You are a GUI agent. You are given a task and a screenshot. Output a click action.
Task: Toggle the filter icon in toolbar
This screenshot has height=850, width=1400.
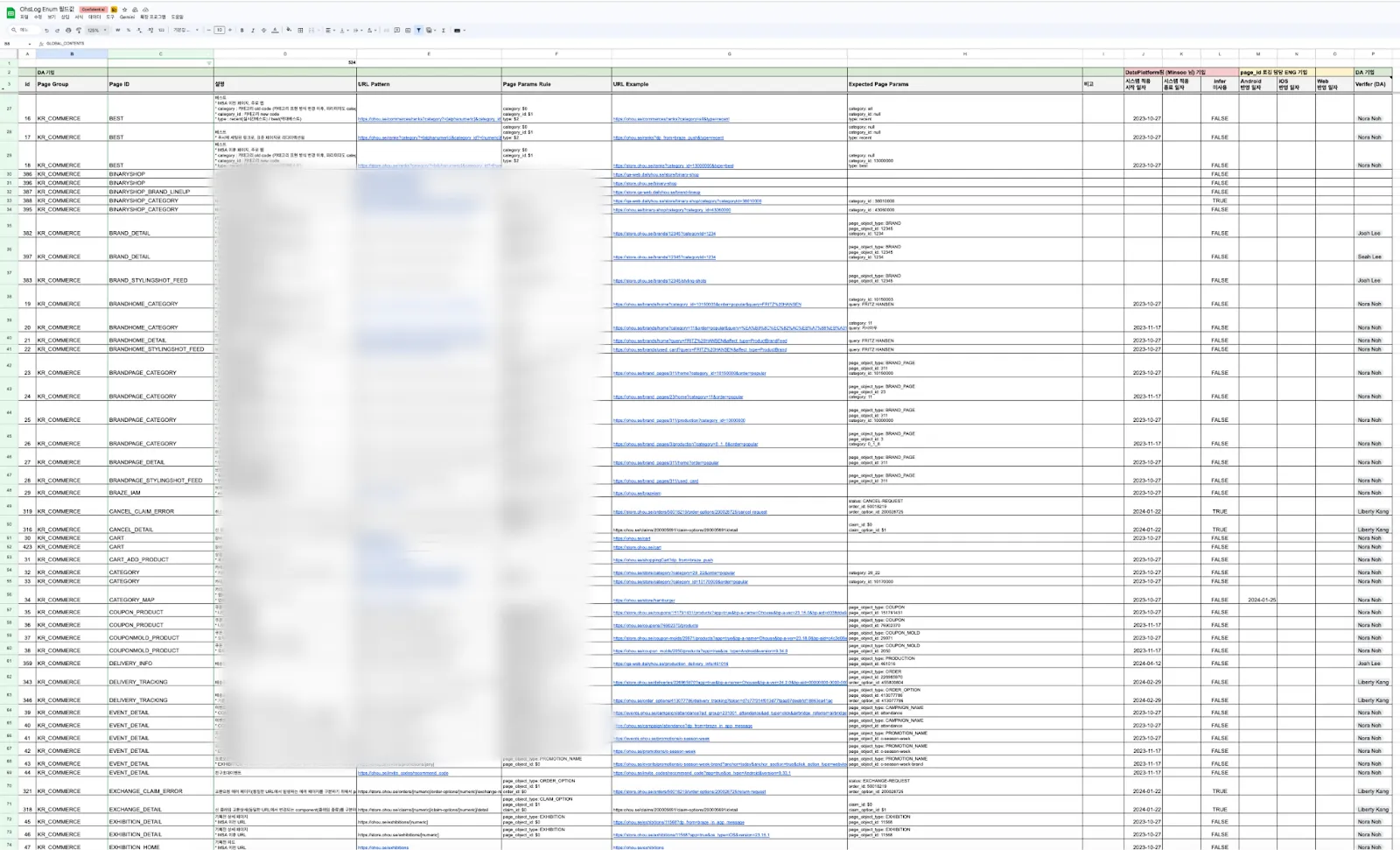click(x=418, y=30)
